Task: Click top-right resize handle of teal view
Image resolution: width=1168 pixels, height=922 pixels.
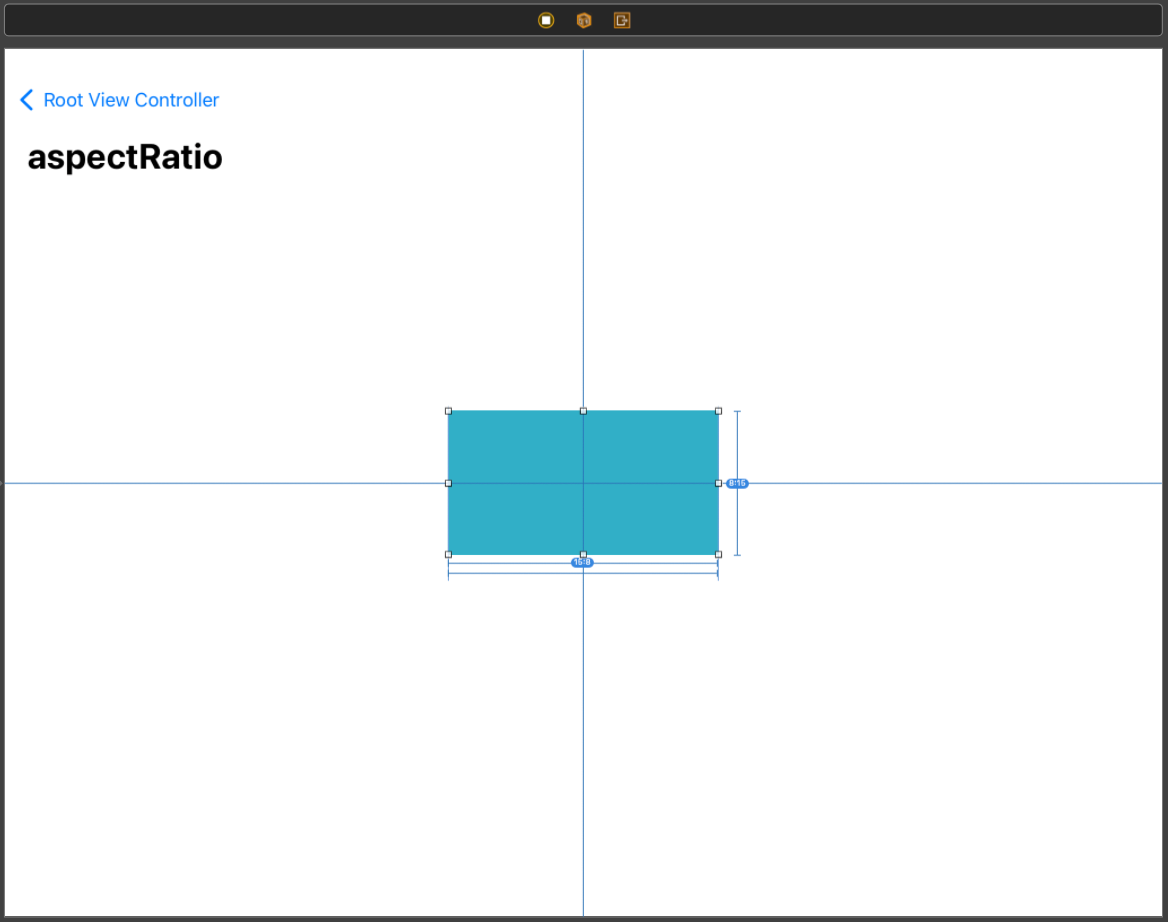Action: [719, 411]
